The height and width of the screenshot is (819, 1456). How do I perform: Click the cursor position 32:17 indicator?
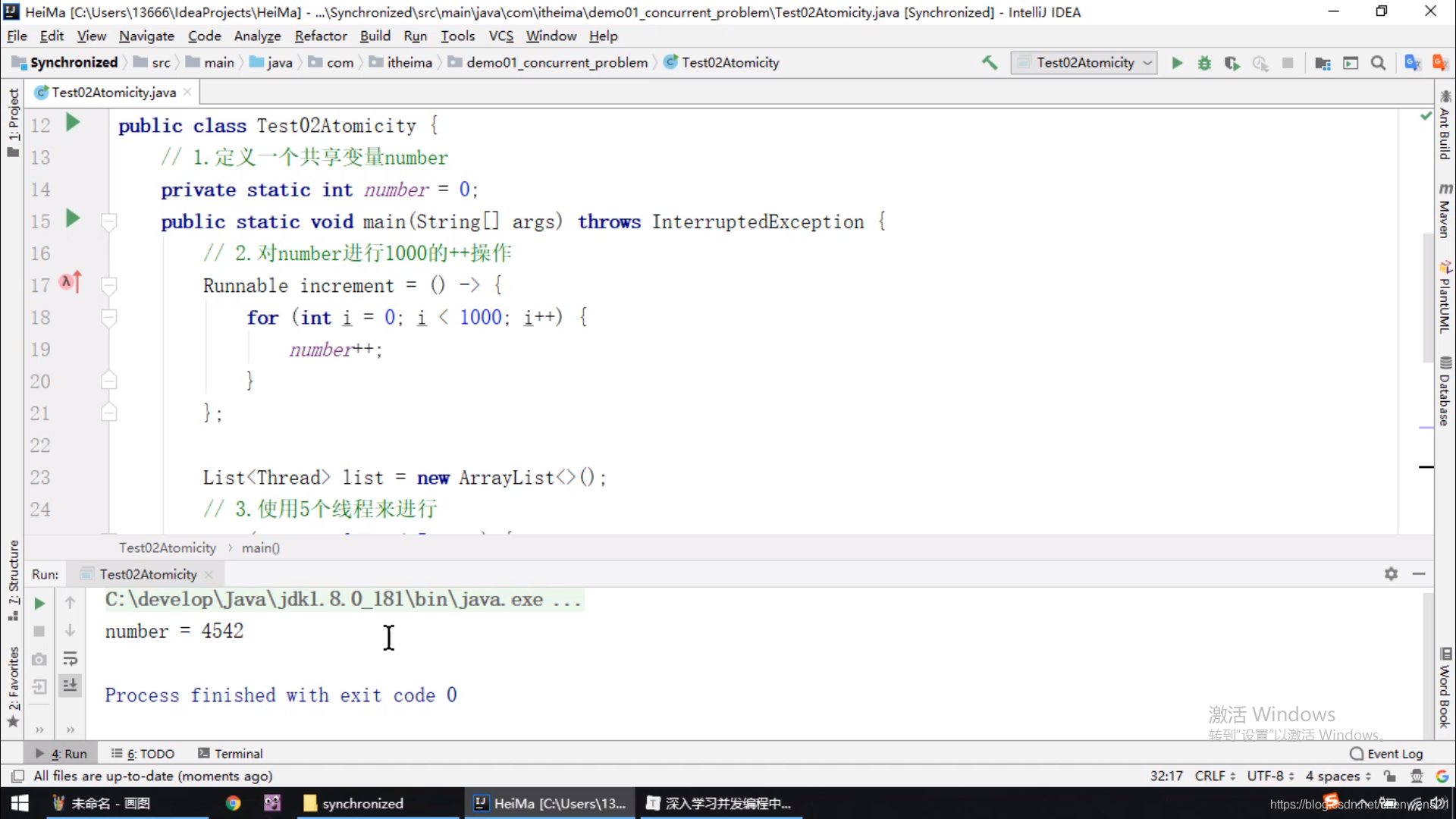[x=1166, y=776]
